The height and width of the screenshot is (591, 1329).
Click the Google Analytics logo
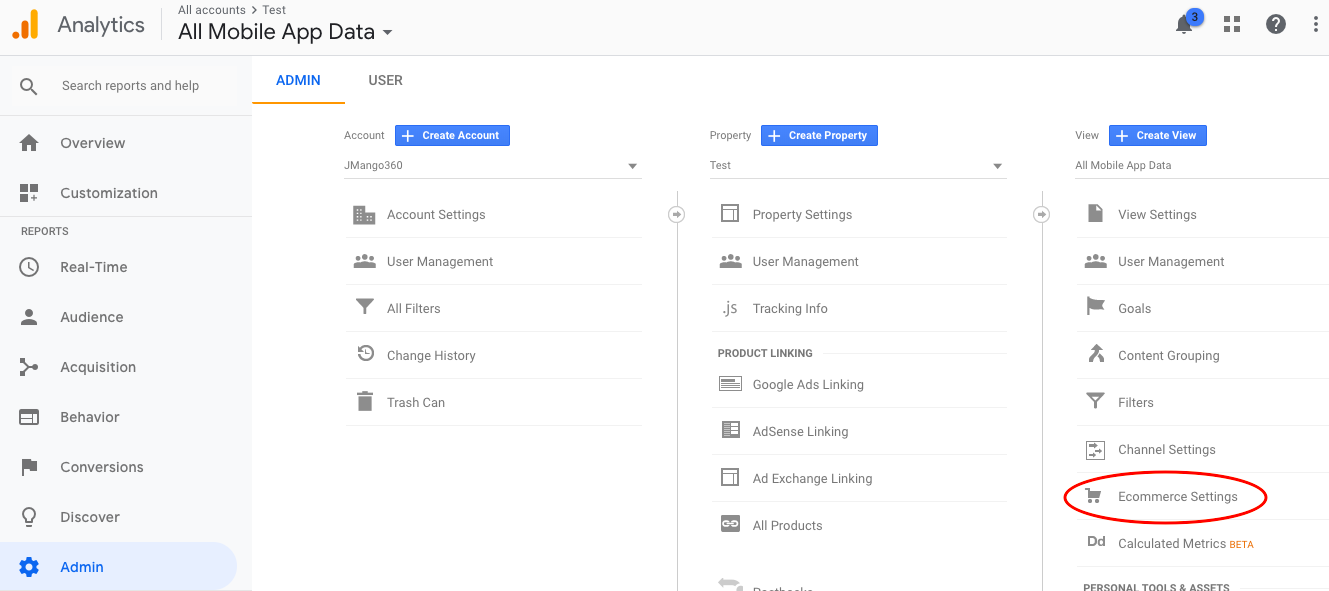[x=26, y=25]
